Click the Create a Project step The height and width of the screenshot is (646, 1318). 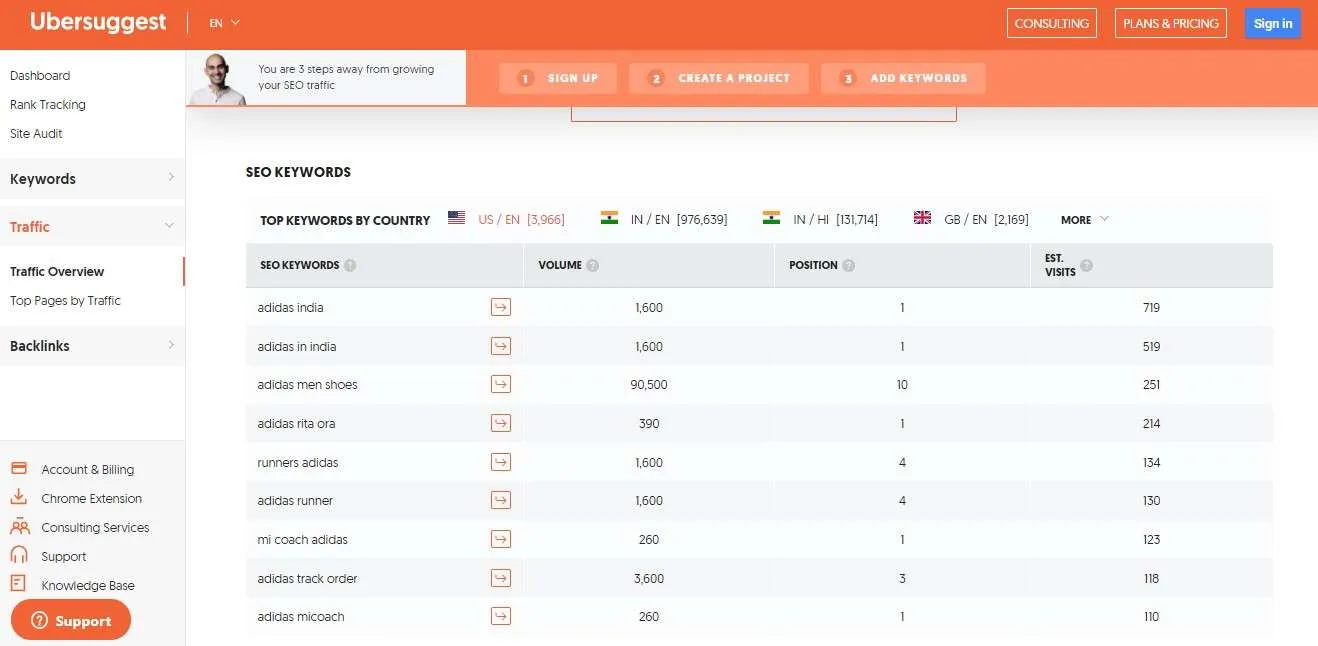tap(719, 78)
